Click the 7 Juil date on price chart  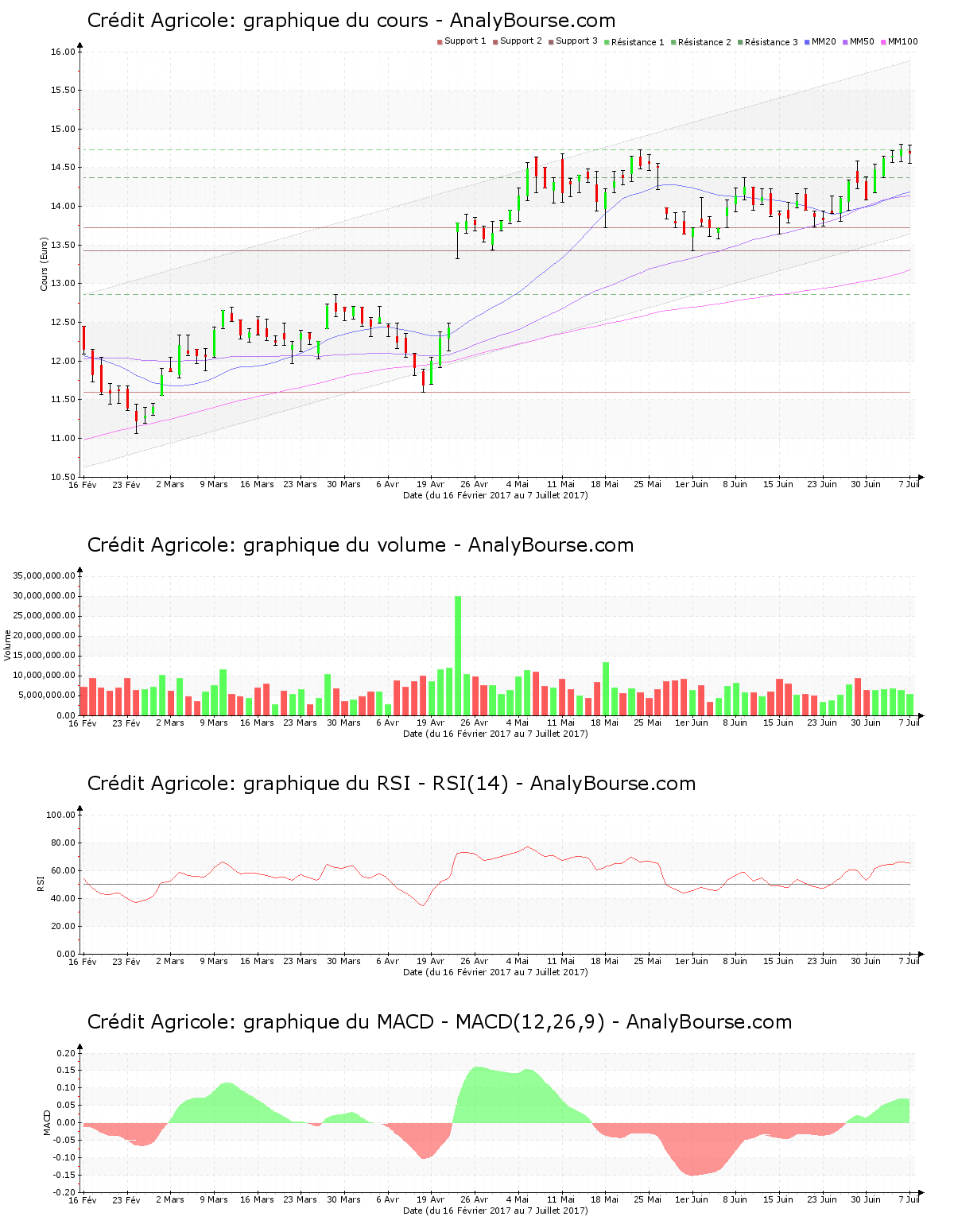909,484
